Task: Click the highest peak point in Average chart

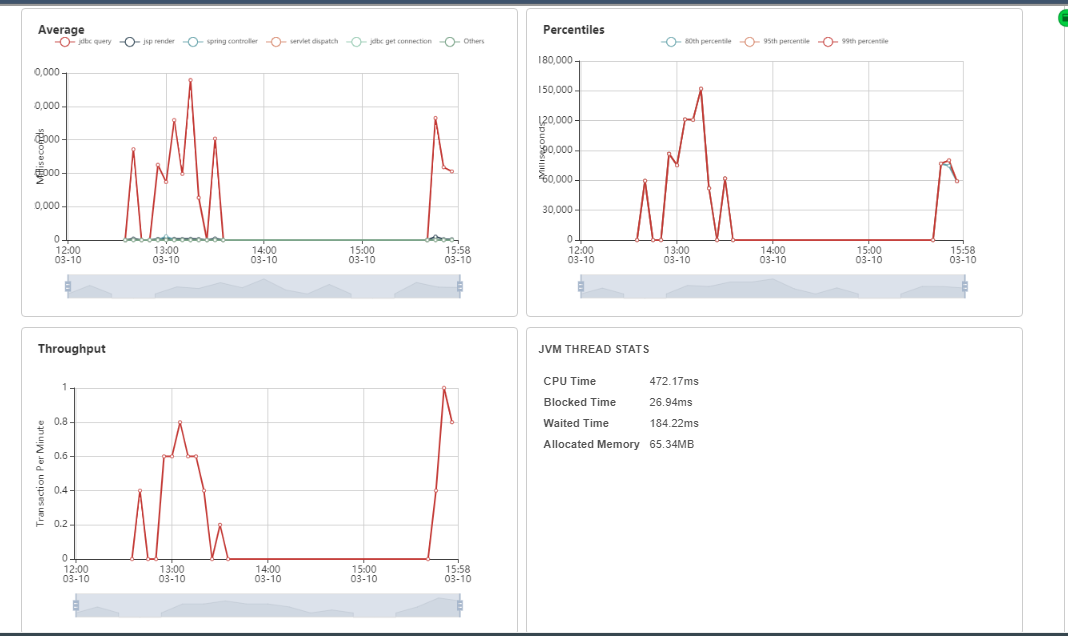Action: click(190, 80)
